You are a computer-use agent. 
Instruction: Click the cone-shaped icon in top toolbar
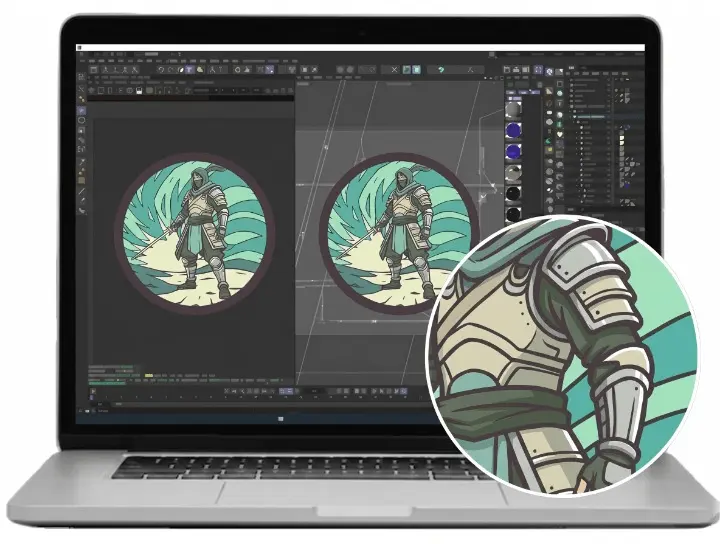click(247, 70)
